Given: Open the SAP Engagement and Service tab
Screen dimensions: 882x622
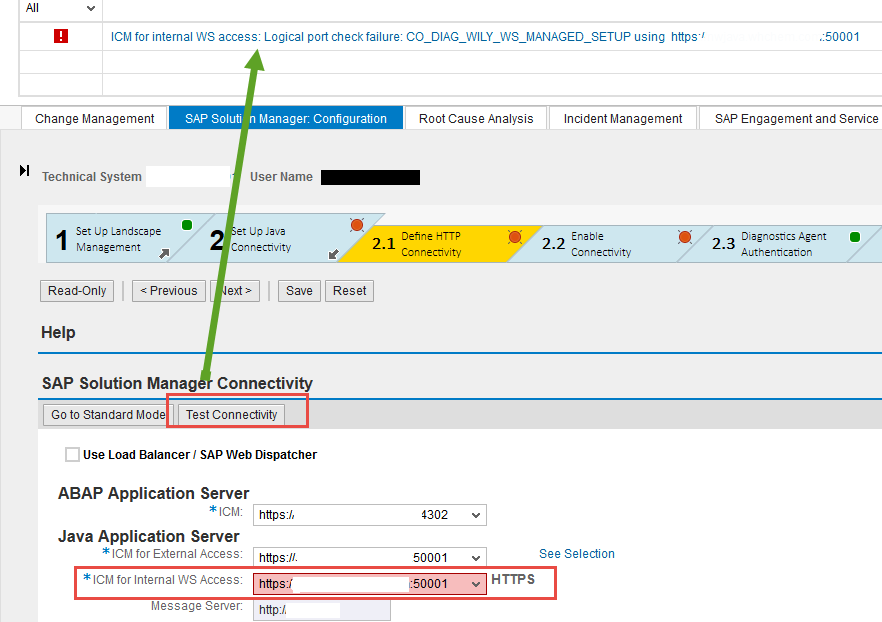Looking at the screenshot, I should tap(793, 119).
